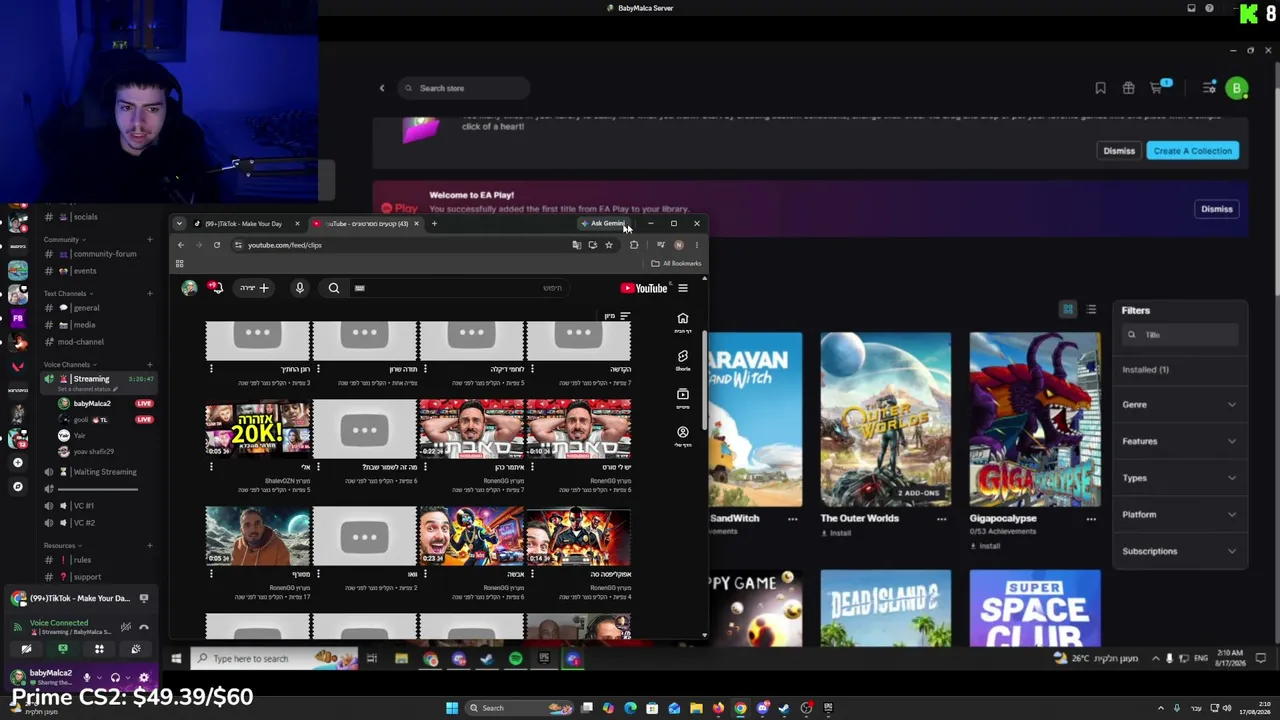Click the Windows Start button on bottom taskbar
Screen dimensions: 1280x720
tap(452, 708)
